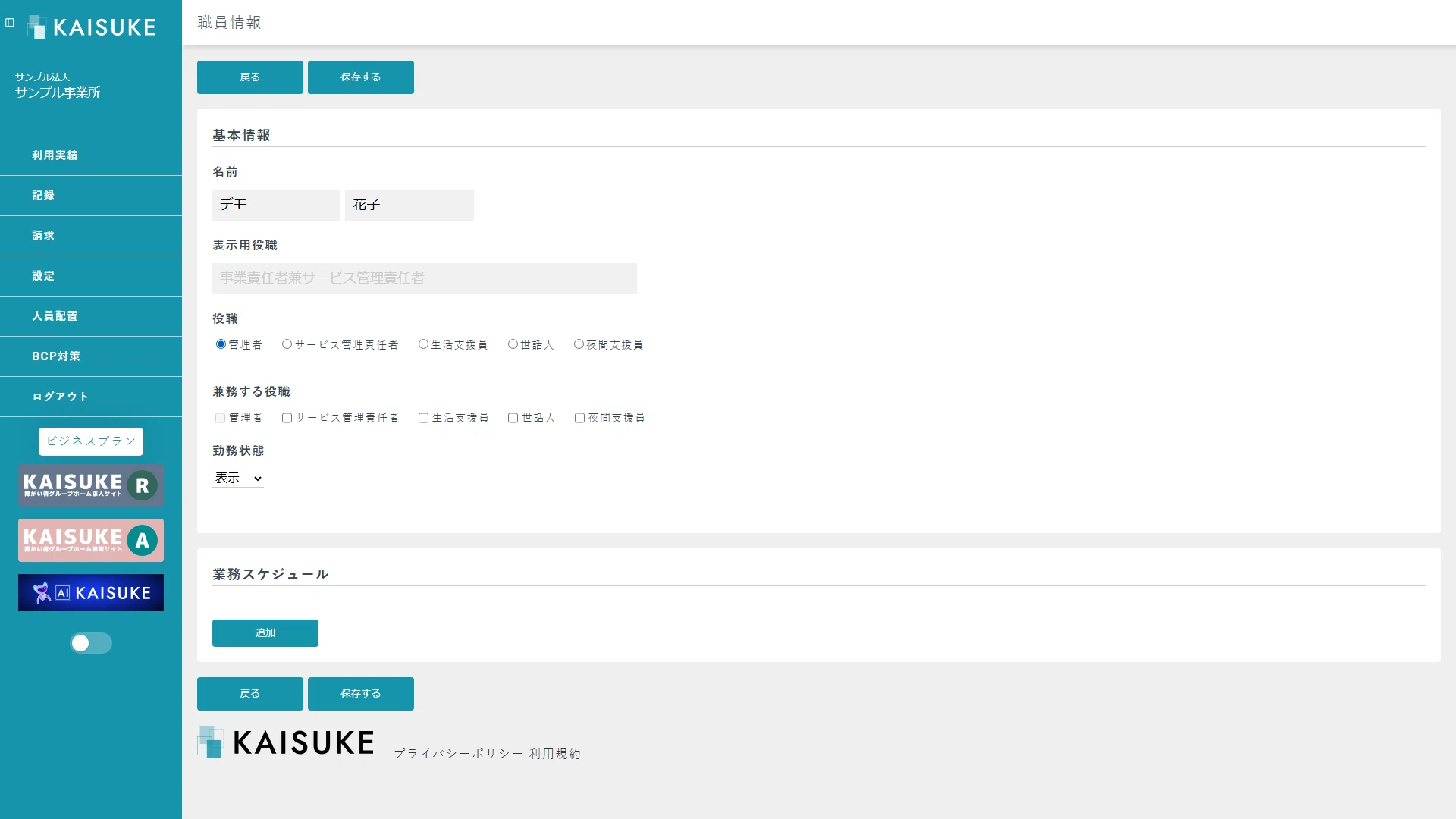Collapse sidebar using the panel icon
Viewport: 1456px width, 819px height.
[x=10, y=23]
